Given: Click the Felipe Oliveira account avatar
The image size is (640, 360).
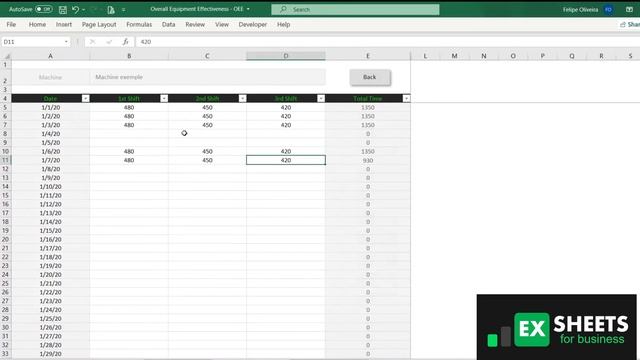Looking at the screenshot, I should coord(608,9).
